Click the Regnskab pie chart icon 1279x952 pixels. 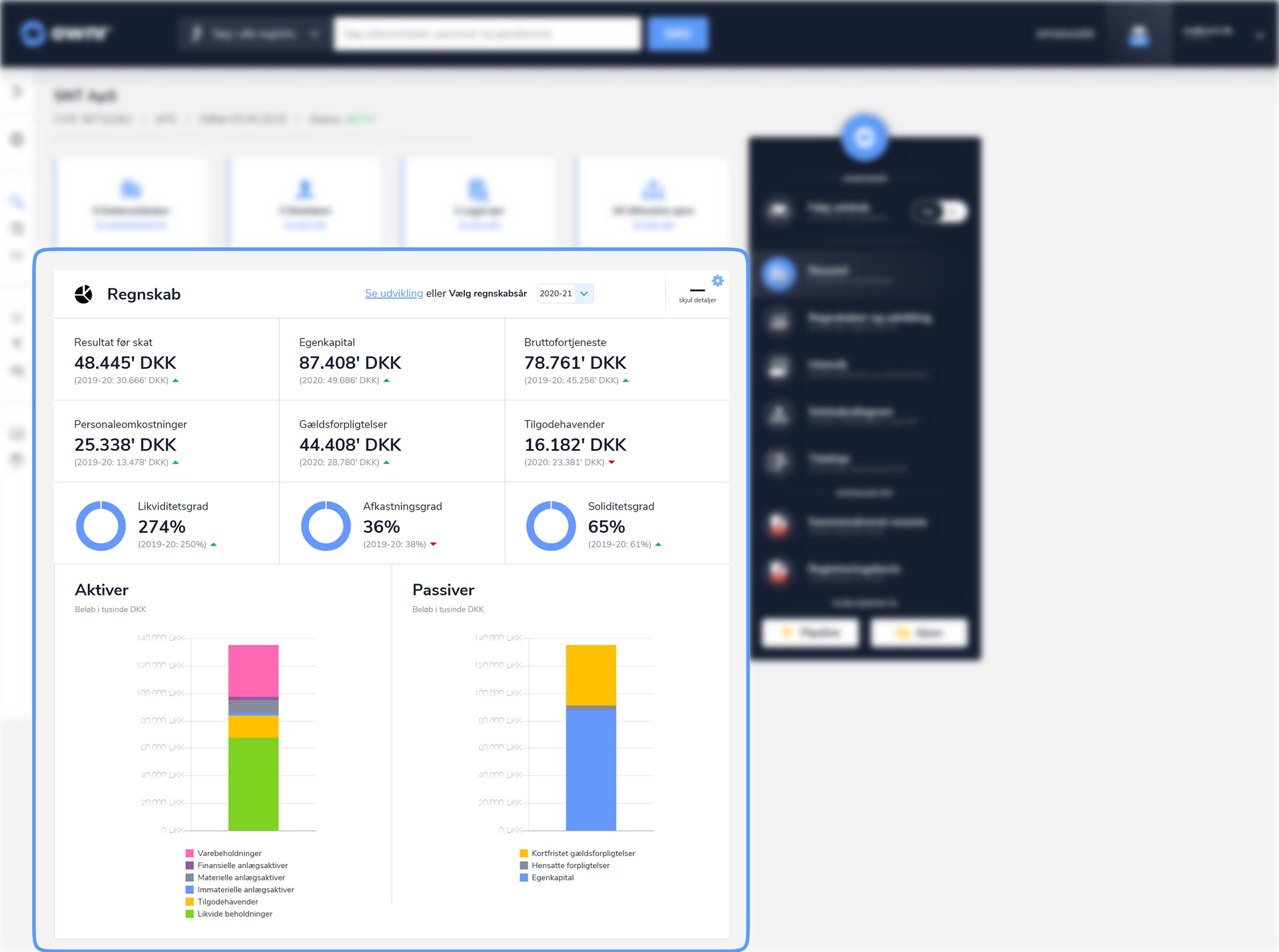point(83,294)
